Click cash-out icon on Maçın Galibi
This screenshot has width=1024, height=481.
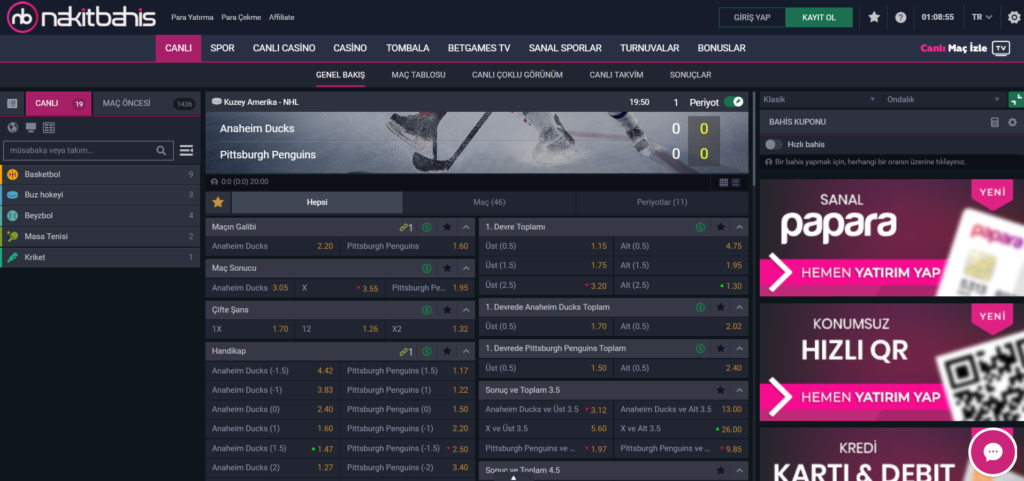[x=426, y=227]
